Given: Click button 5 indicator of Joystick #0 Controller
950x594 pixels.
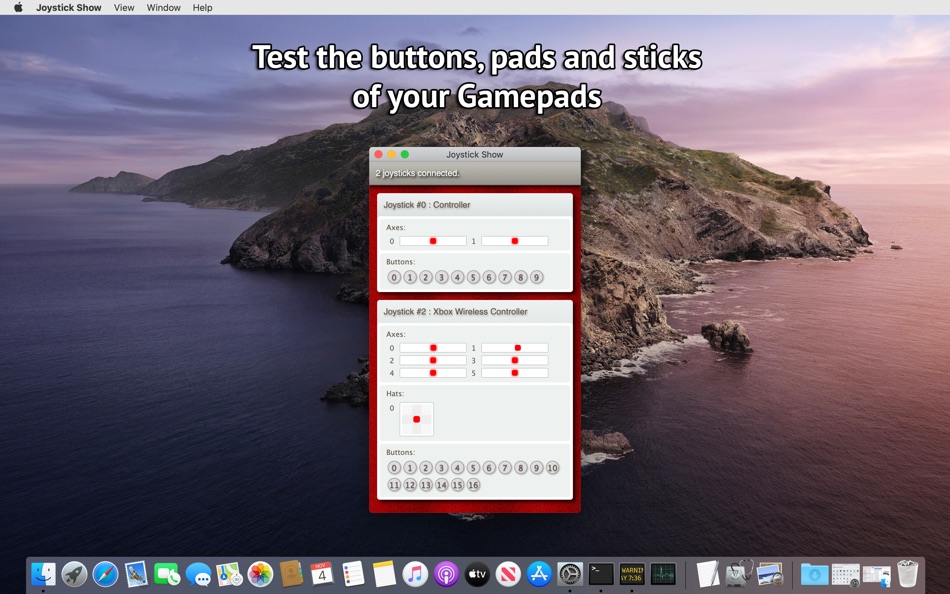Looking at the screenshot, I should click(x=473, y=278).
